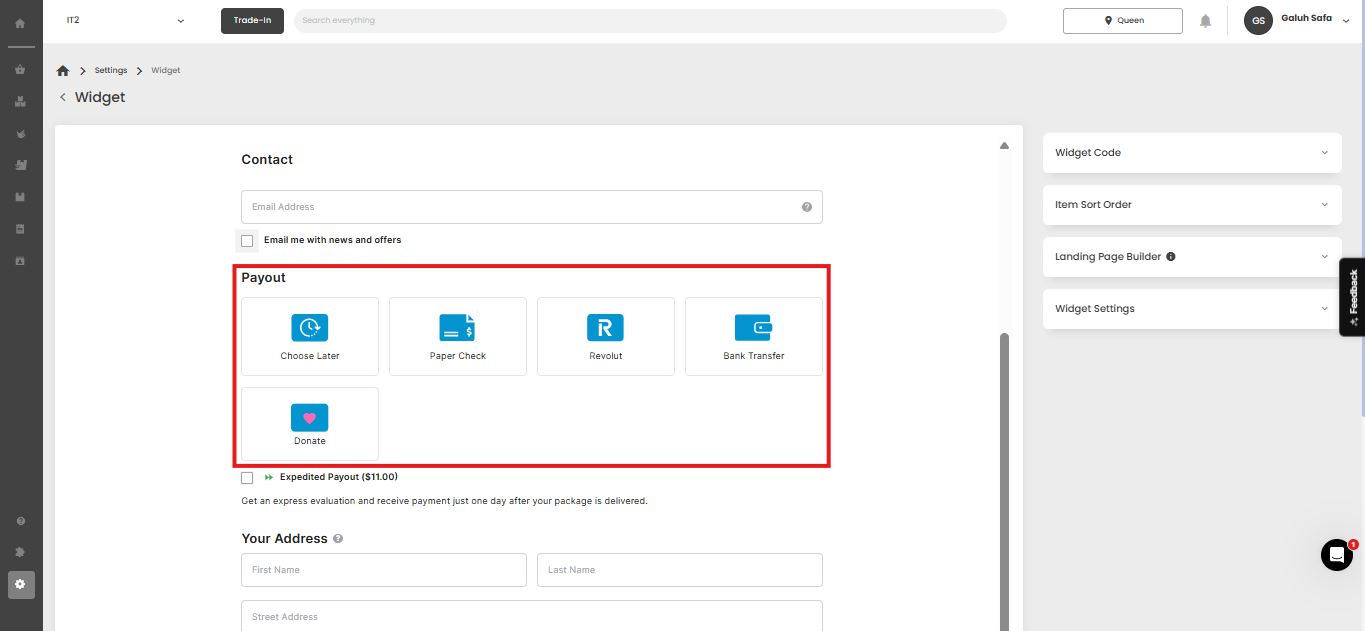Screen dimensions: 1365x631
Task: Open the shopping basket sidebar icon
Action: point(20,70)
